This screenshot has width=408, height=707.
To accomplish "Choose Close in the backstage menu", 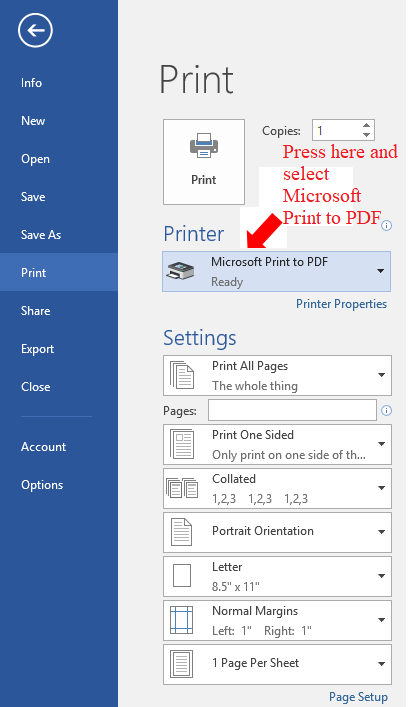I will pos(59,386).
